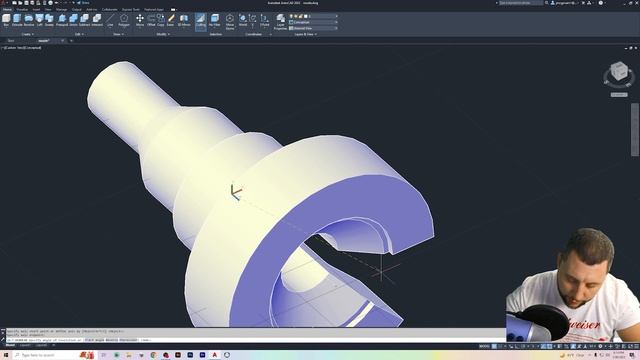The image size is (640, 360).
Task: Open the Express Tools ribbon tab
Action: point(131,9)
